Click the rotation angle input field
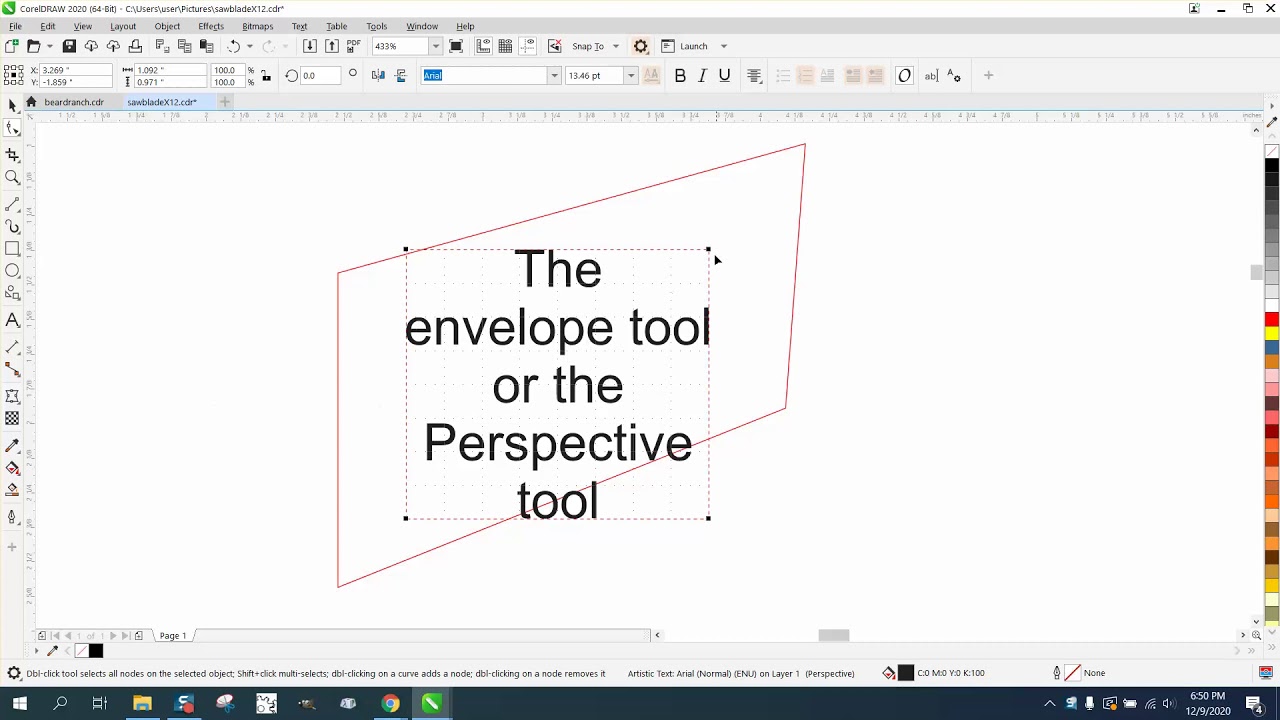 click(x=320, y=76)
